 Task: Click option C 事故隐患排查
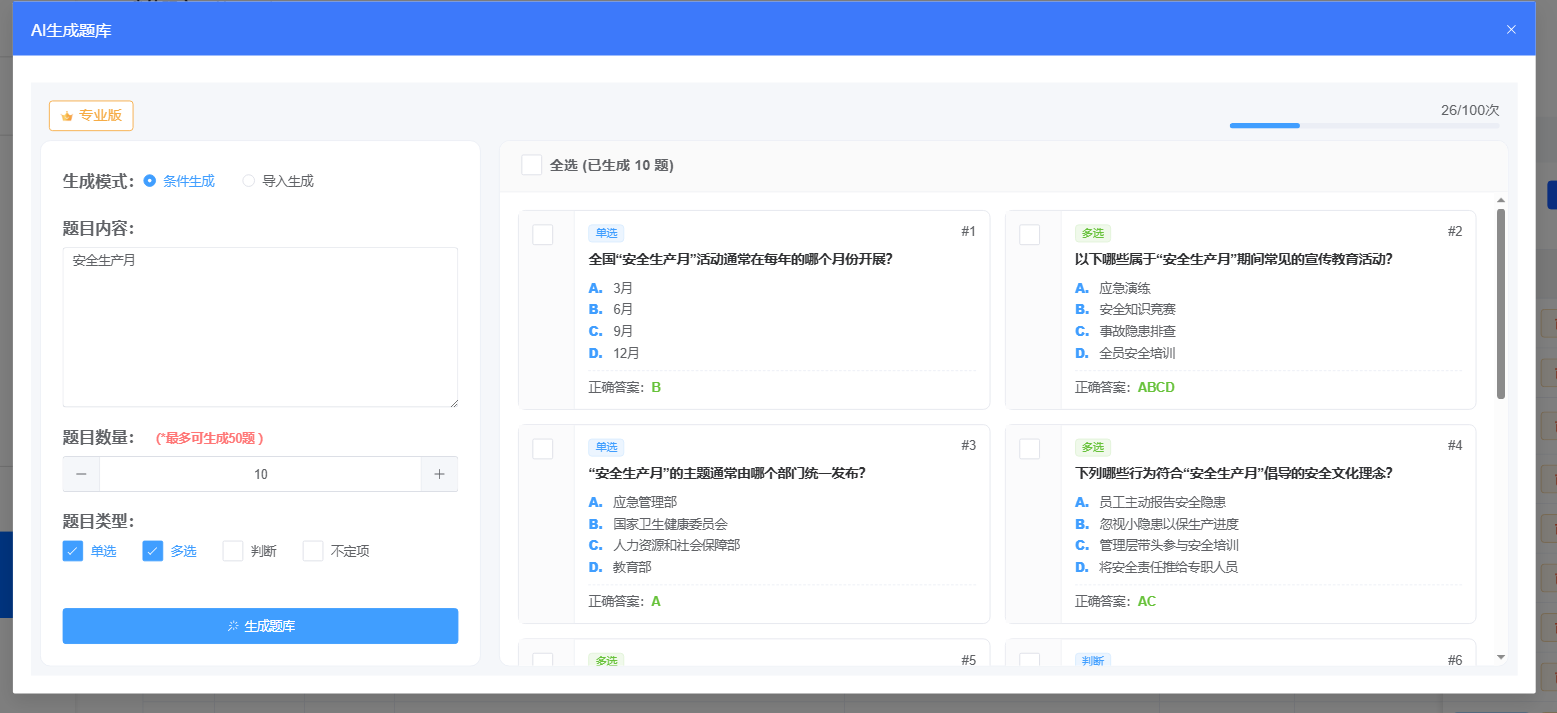tap(1126, 331)
